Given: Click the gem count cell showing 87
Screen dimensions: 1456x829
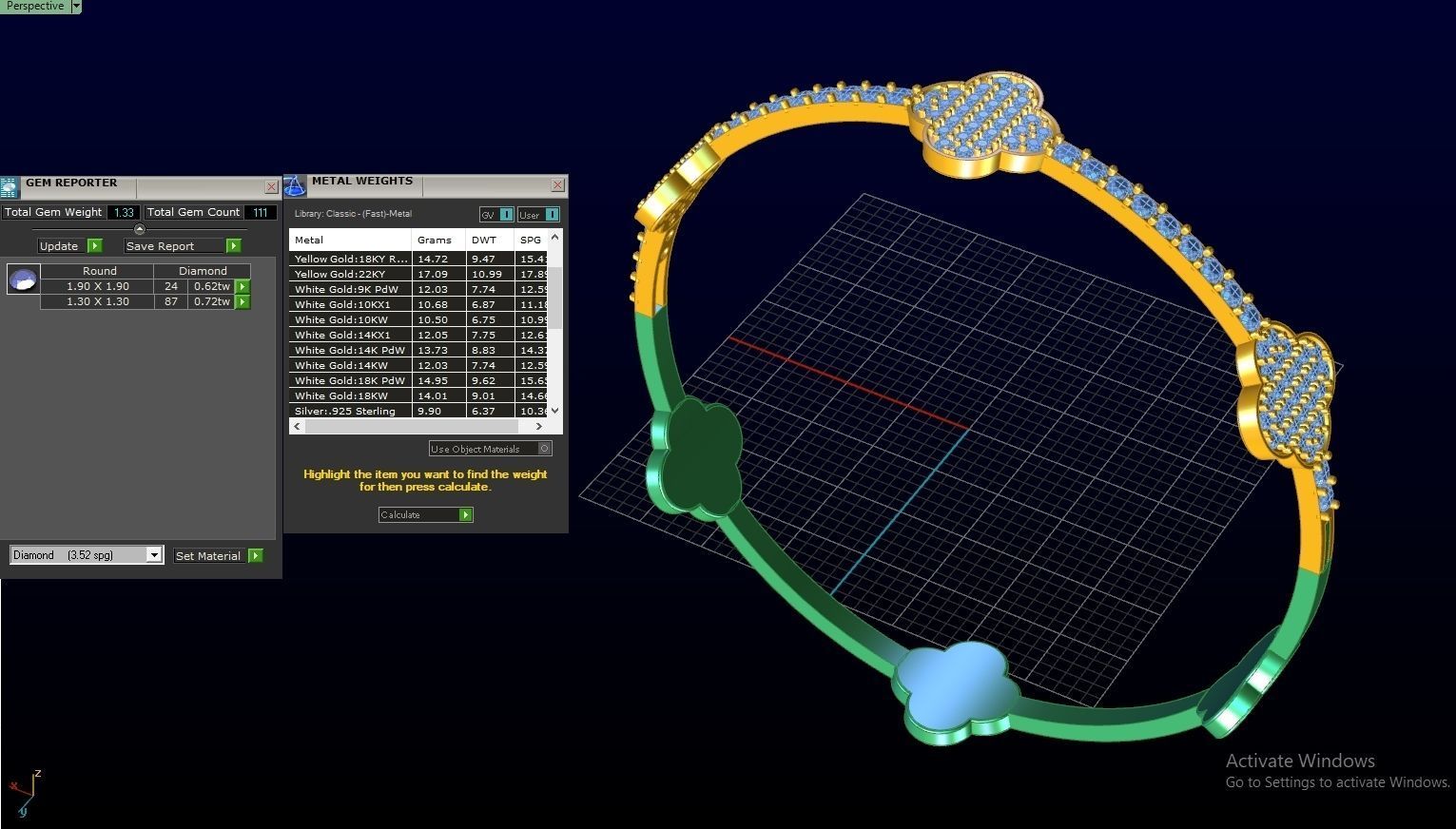Looking at the screenshot, I should pos(171,301).
